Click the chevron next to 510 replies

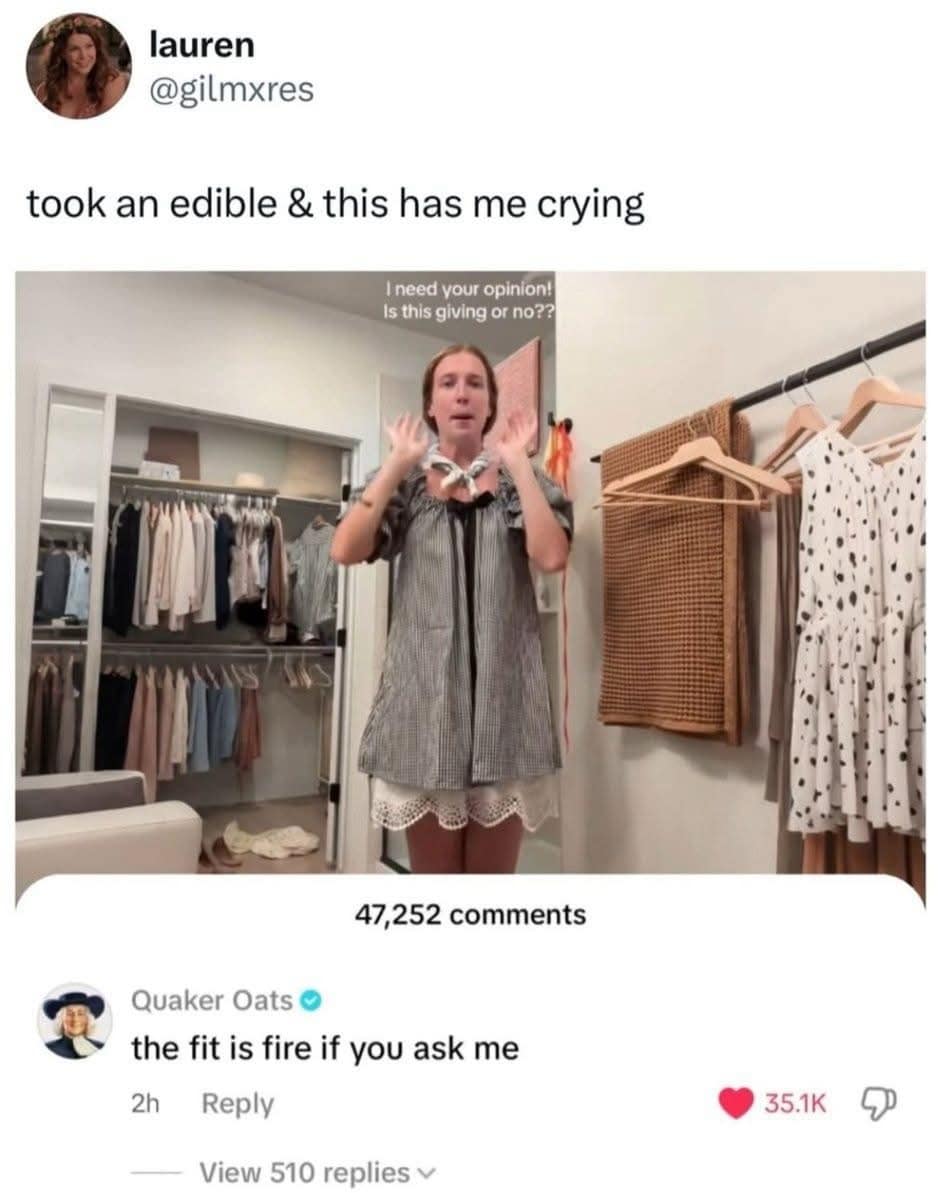point(427,1173)
